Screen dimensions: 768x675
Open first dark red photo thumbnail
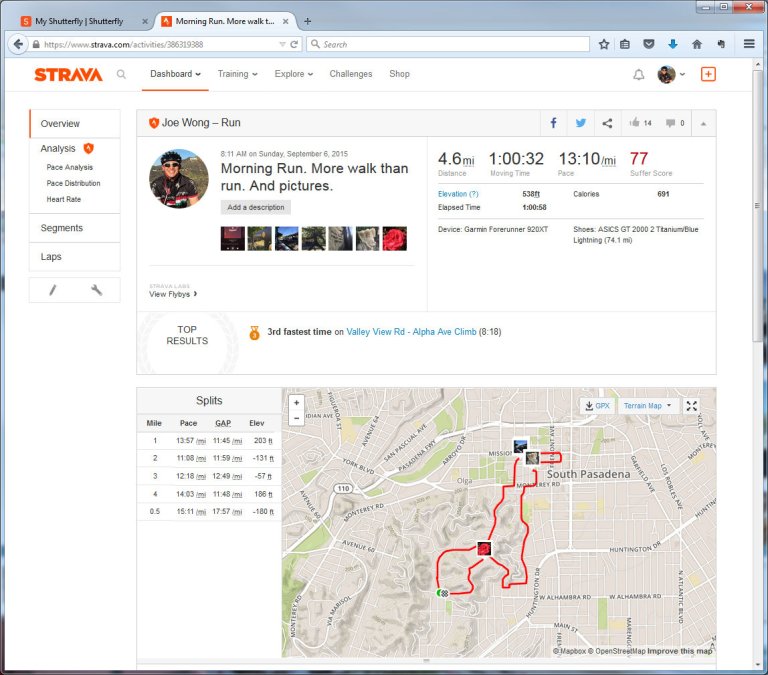[233, 239]
